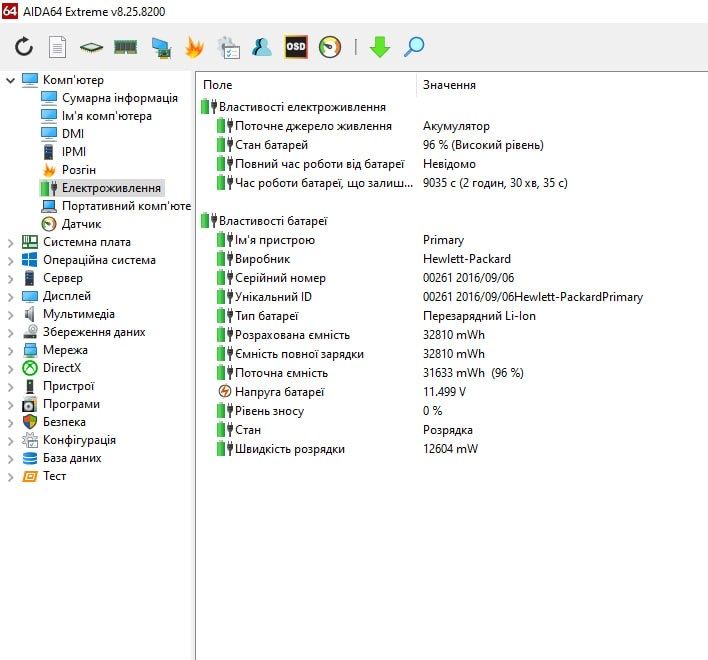The image size is (708, 660).
Task: Select the Безпека tree item
Action: point(64,422)
